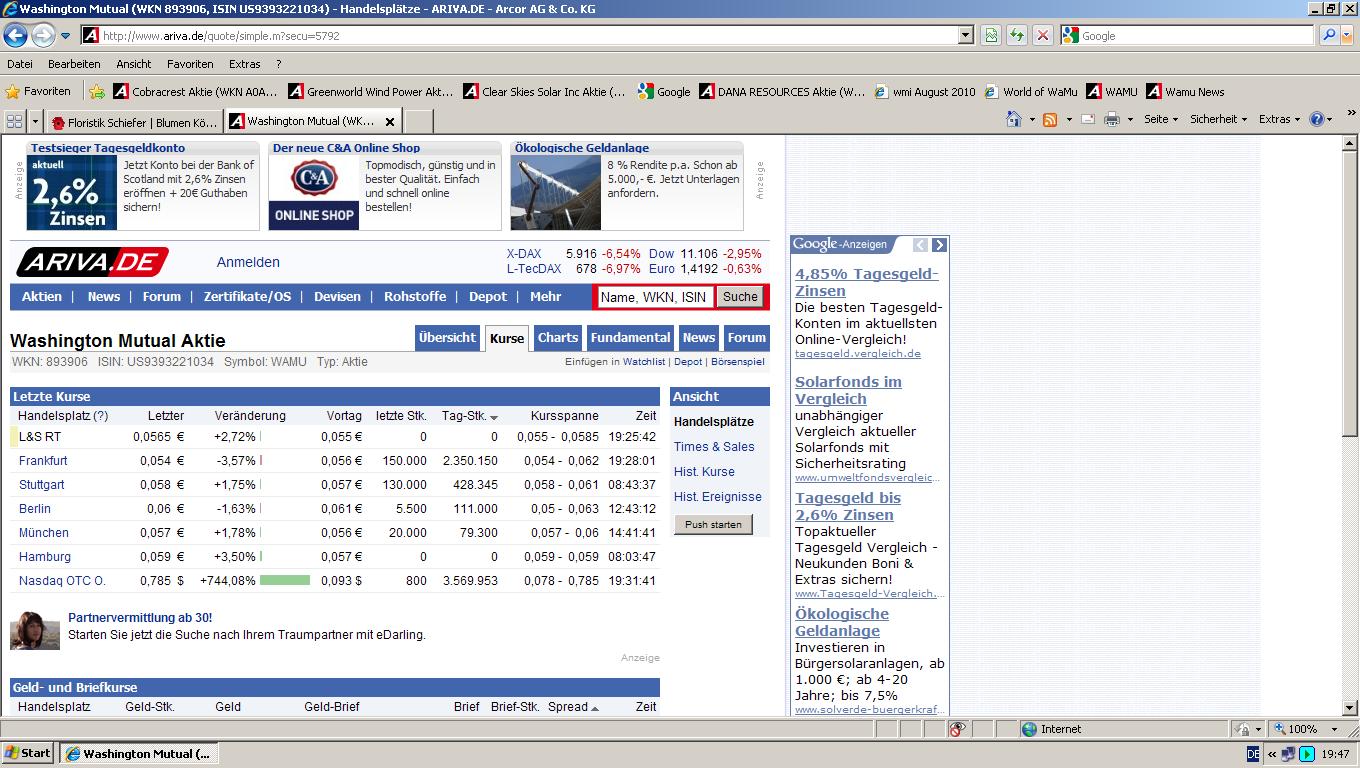Switch to the Fundamental tab
Image resolution: width=1360 pixels, height=768 pixels.
coord(630,338)
